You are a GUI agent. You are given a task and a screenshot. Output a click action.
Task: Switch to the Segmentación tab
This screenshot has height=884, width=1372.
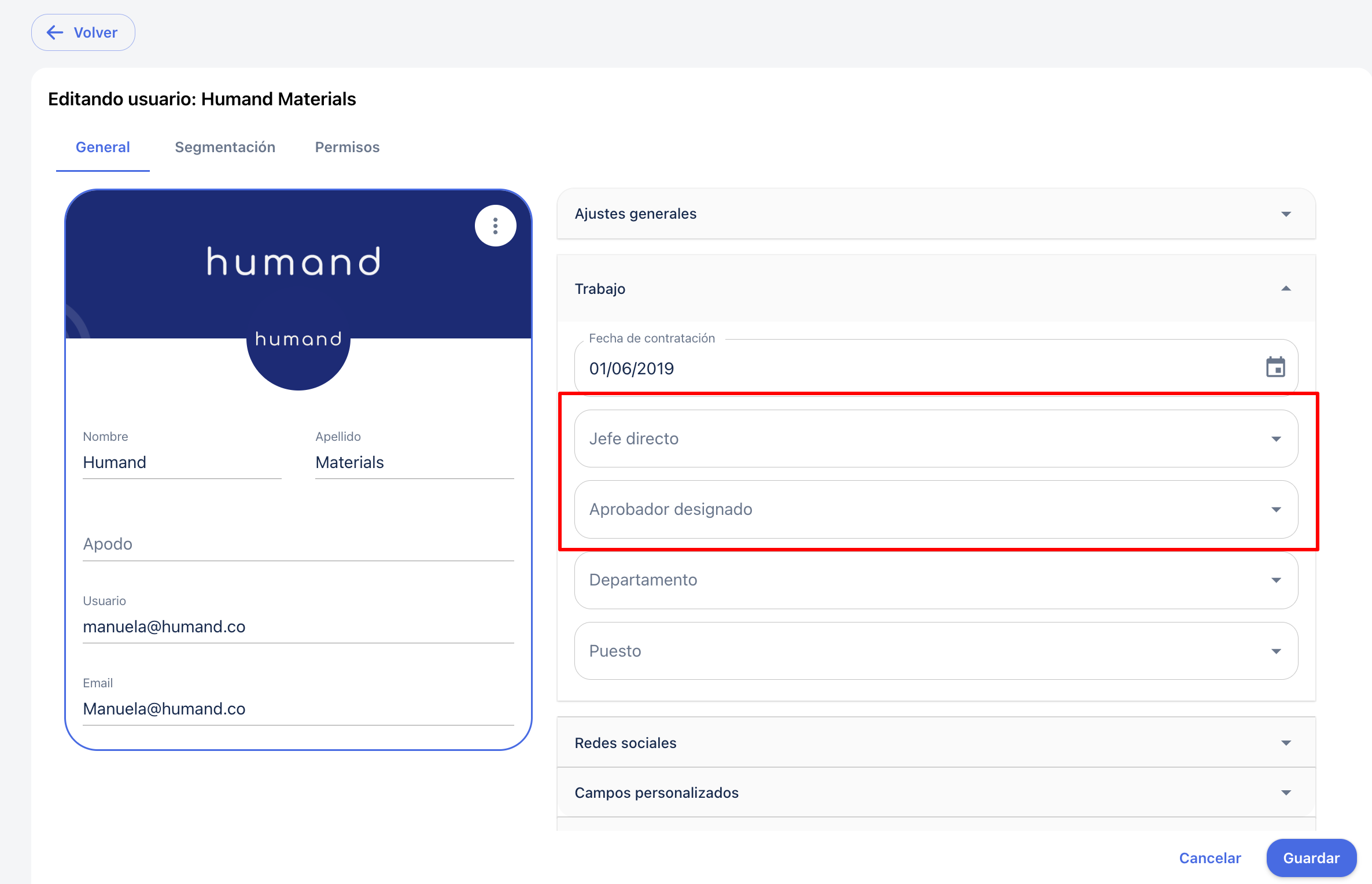[225, 147]
